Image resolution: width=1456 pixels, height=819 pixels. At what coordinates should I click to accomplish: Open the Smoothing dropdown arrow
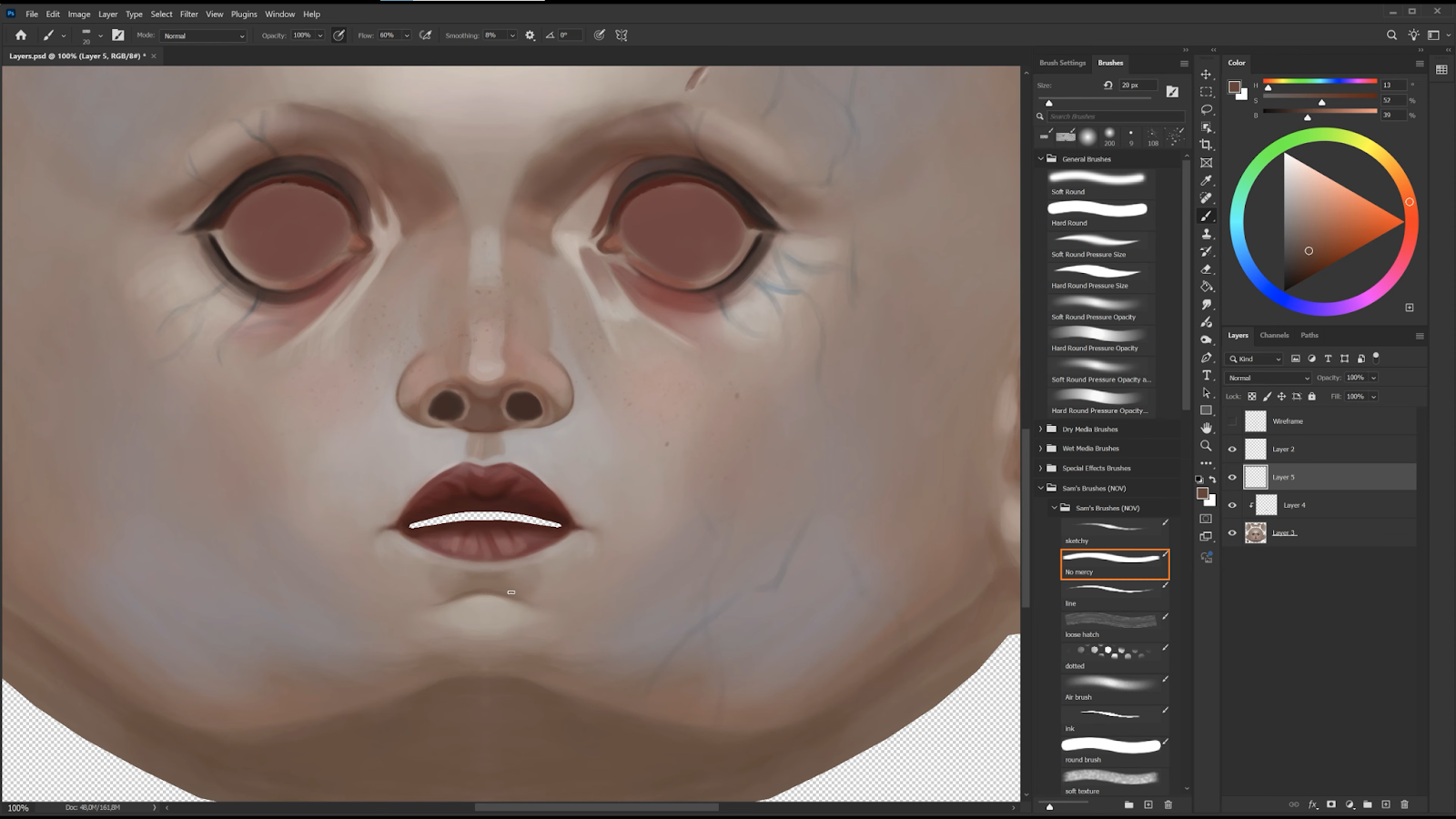[x=512, y=35]
